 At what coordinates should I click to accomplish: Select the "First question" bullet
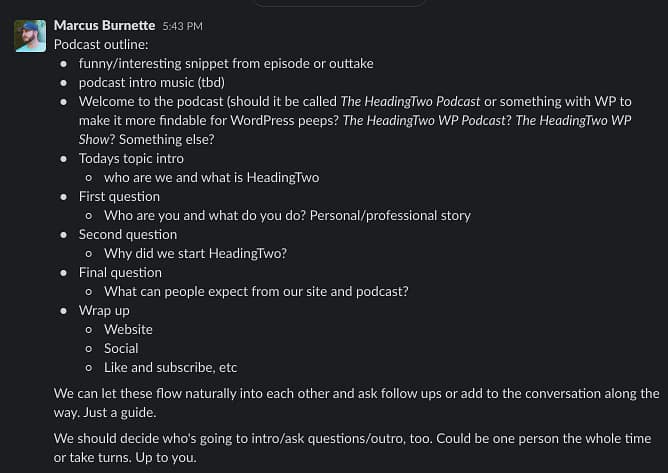click(119, 196)
